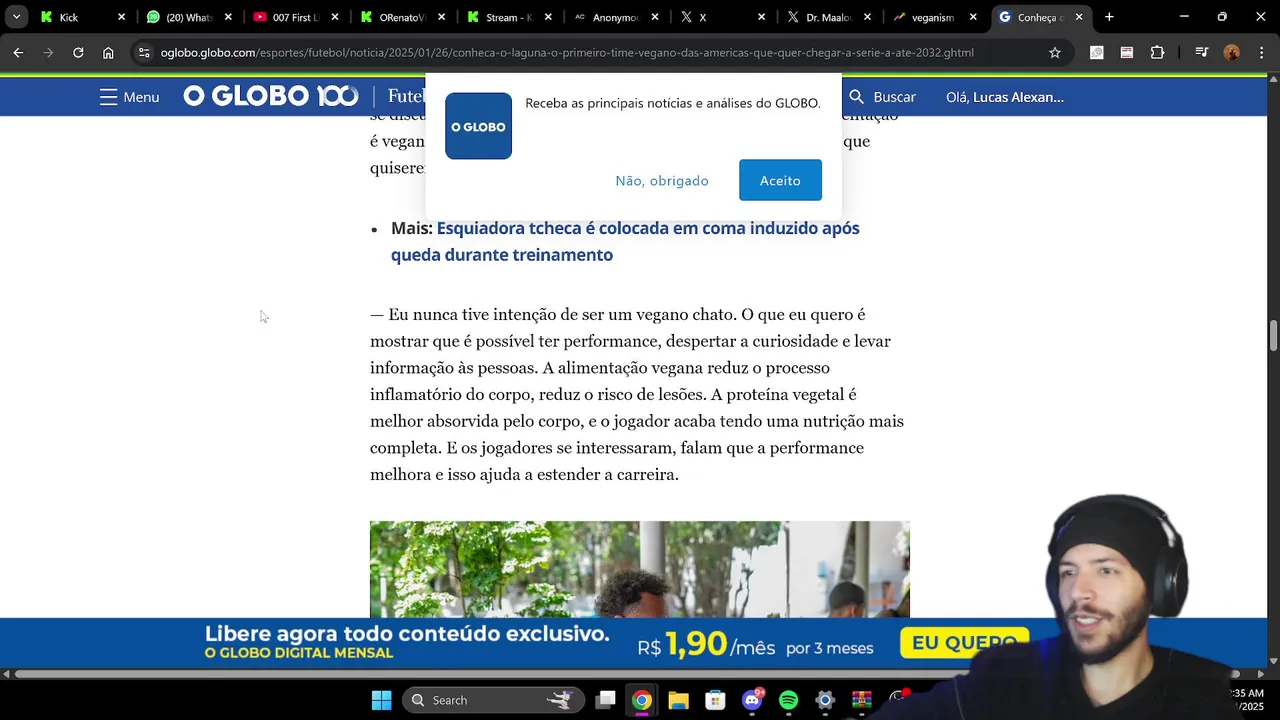
Task: Switch to the Stream - Kick tab
Action: [x=509, y=17]
